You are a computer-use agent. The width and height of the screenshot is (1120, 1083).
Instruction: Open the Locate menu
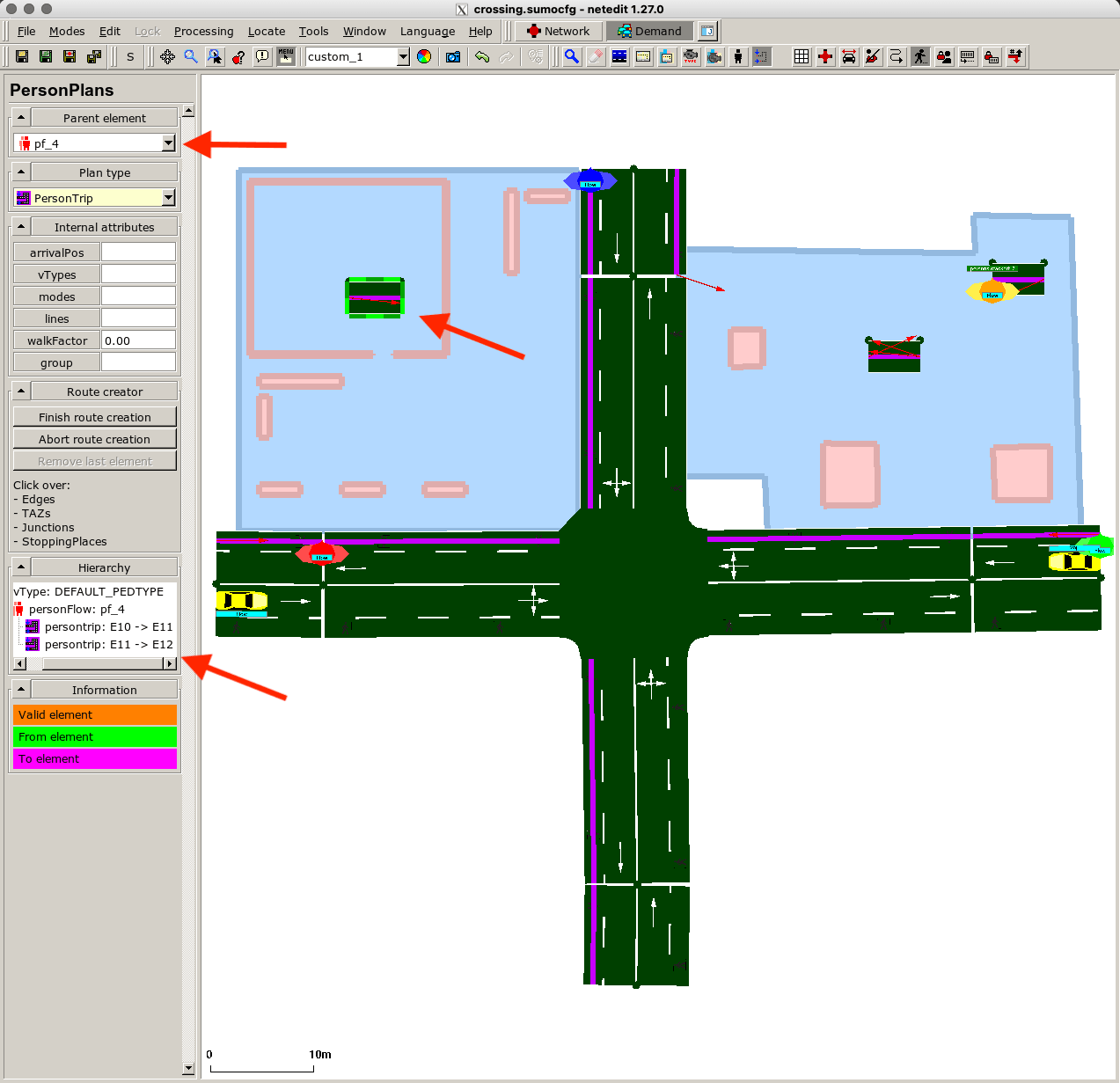[267, 31]
